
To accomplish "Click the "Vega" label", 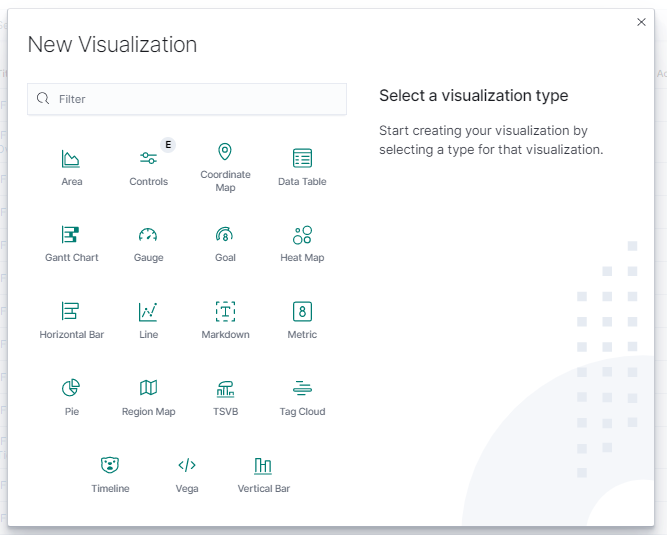I will [x=187, y=489].
